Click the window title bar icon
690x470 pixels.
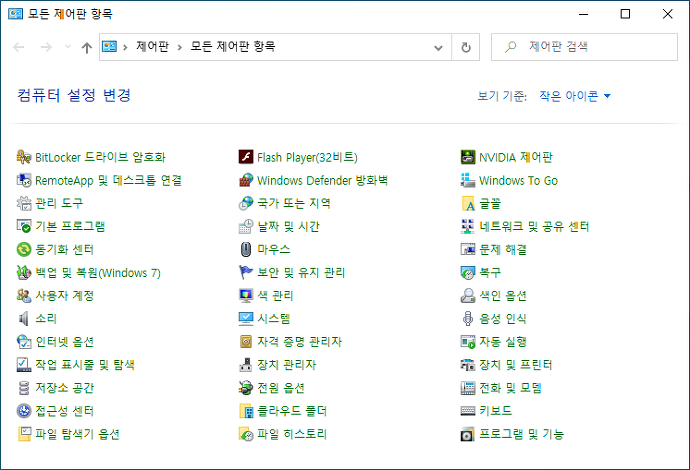(x=15, y=14)
